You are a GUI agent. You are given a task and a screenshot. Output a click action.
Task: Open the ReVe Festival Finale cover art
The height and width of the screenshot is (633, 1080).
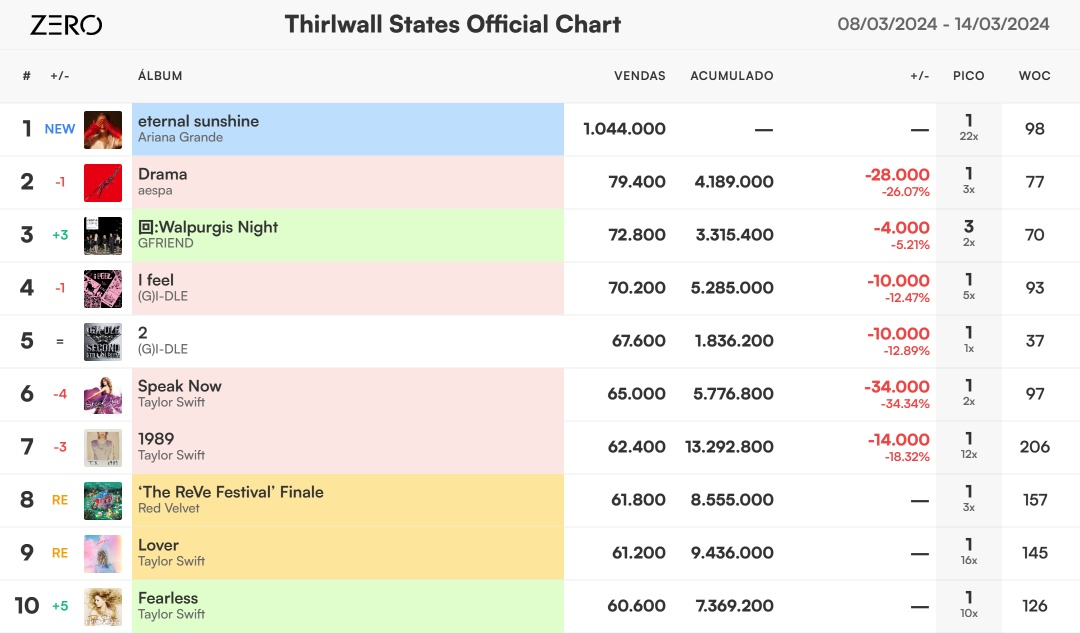click(x=103, y=501)
